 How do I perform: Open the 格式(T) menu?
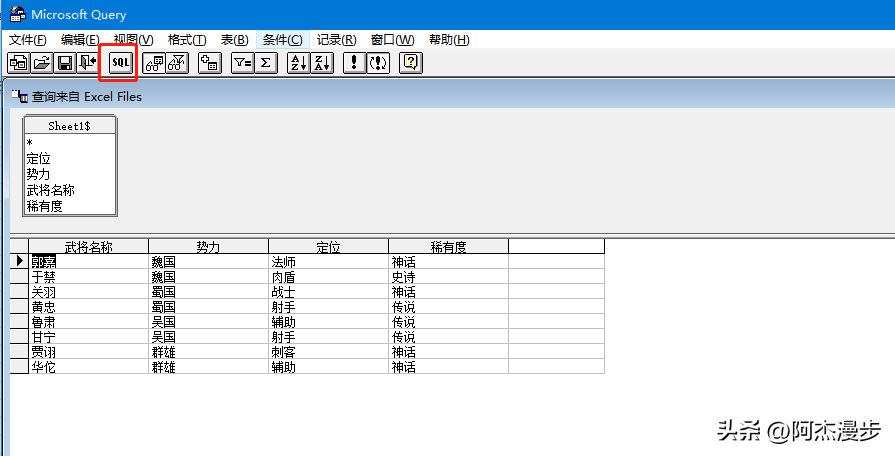[187, 40]
